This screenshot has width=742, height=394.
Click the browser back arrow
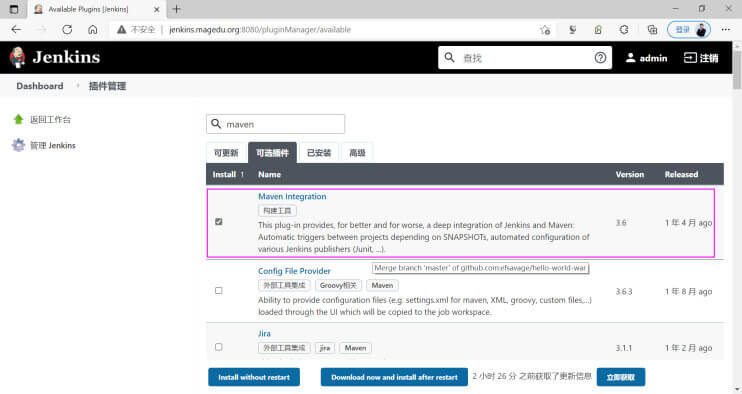[16, 29]
